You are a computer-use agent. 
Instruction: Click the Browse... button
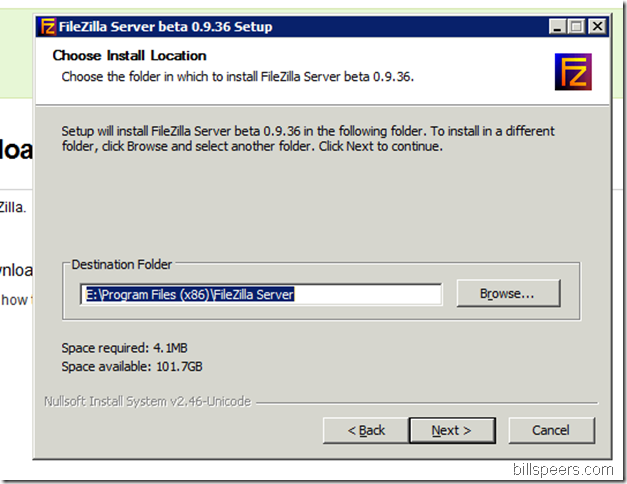[508, 294]
